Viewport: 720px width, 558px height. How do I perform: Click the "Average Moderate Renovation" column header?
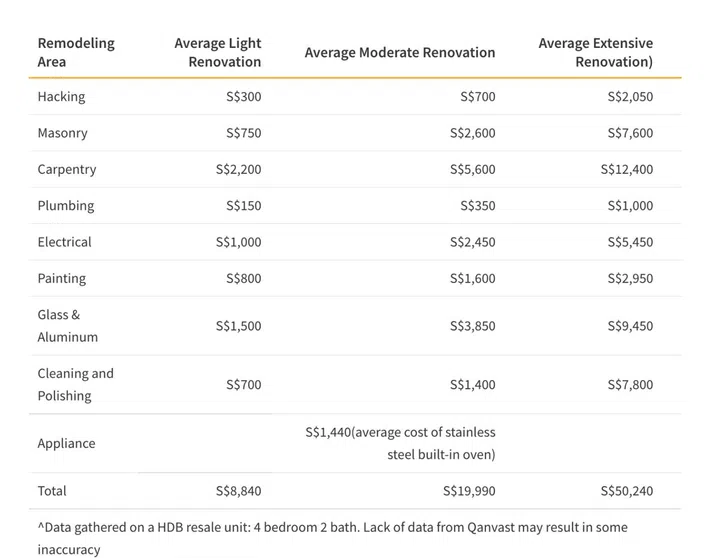(x=399, y=52)
